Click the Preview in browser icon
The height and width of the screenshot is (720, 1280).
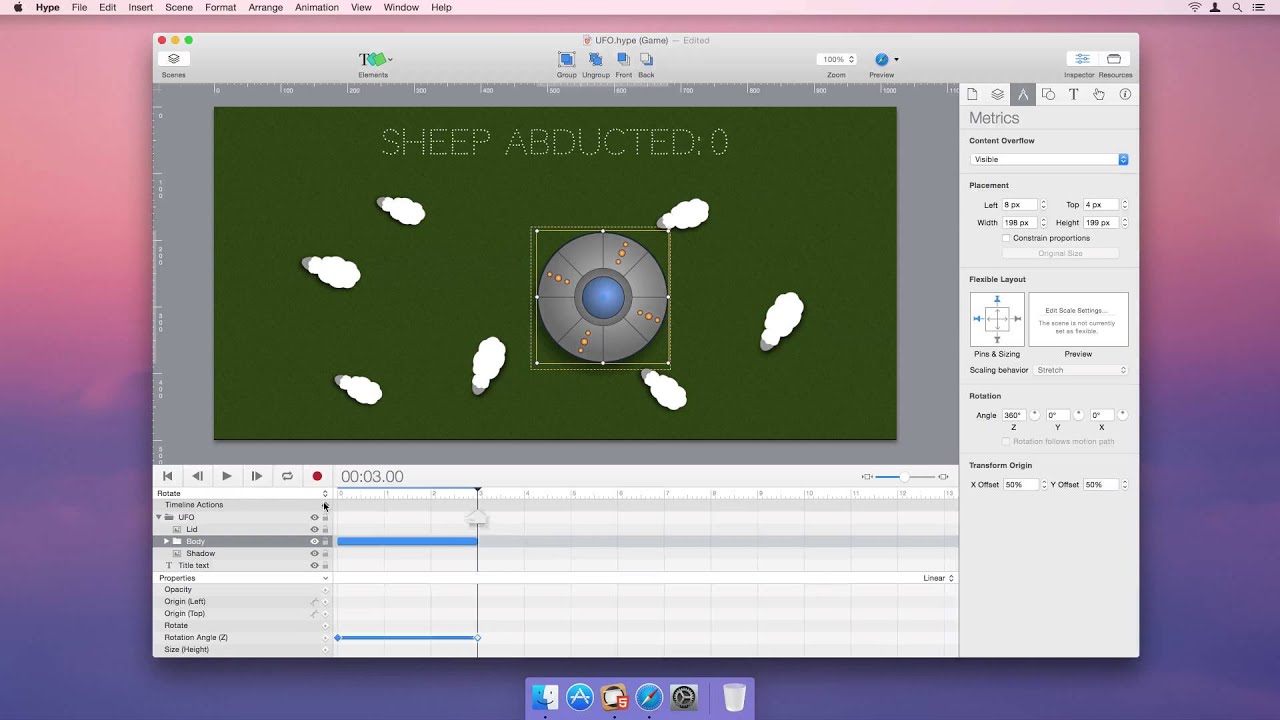click(x=881, y=59)
